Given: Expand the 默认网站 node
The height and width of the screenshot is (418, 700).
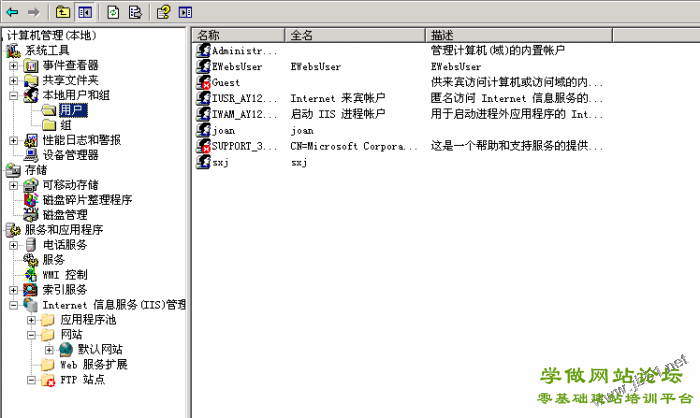Looking at the screenshot, I should 49,350.
